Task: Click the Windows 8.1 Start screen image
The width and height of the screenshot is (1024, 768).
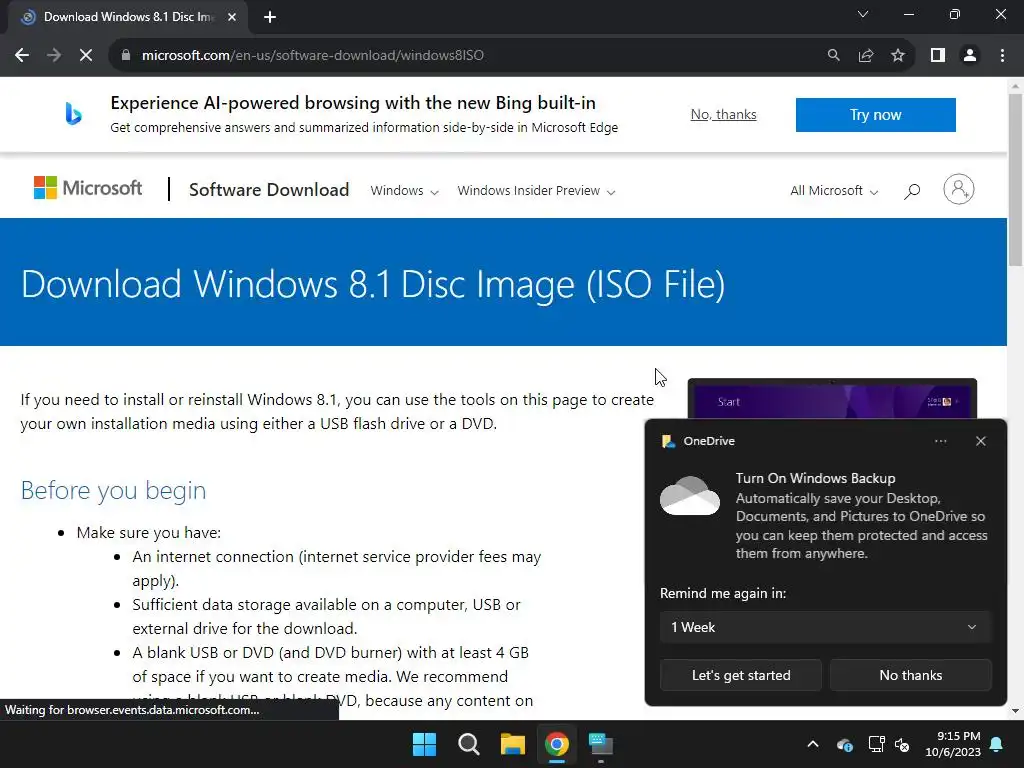Action: pos(832,399)
